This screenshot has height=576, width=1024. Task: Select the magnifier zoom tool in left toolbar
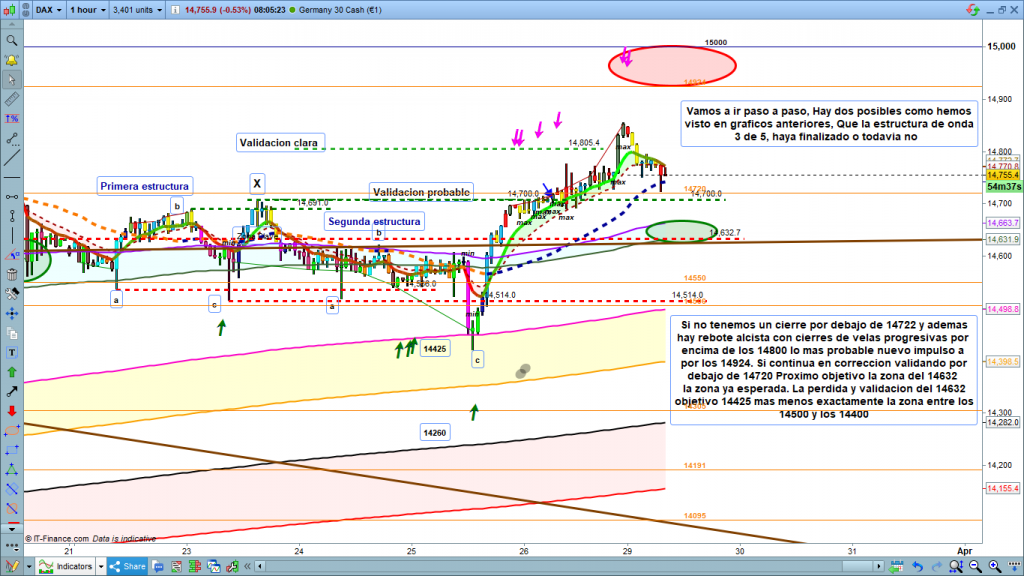click(11, 41)
